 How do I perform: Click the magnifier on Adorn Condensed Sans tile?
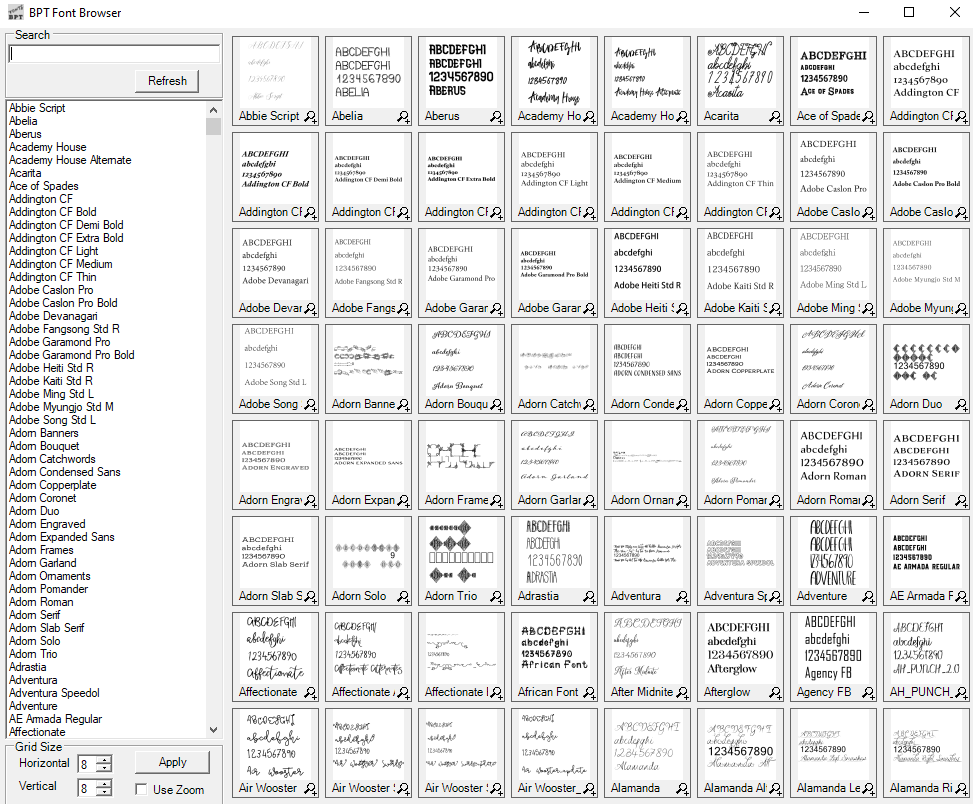[682, 404]
